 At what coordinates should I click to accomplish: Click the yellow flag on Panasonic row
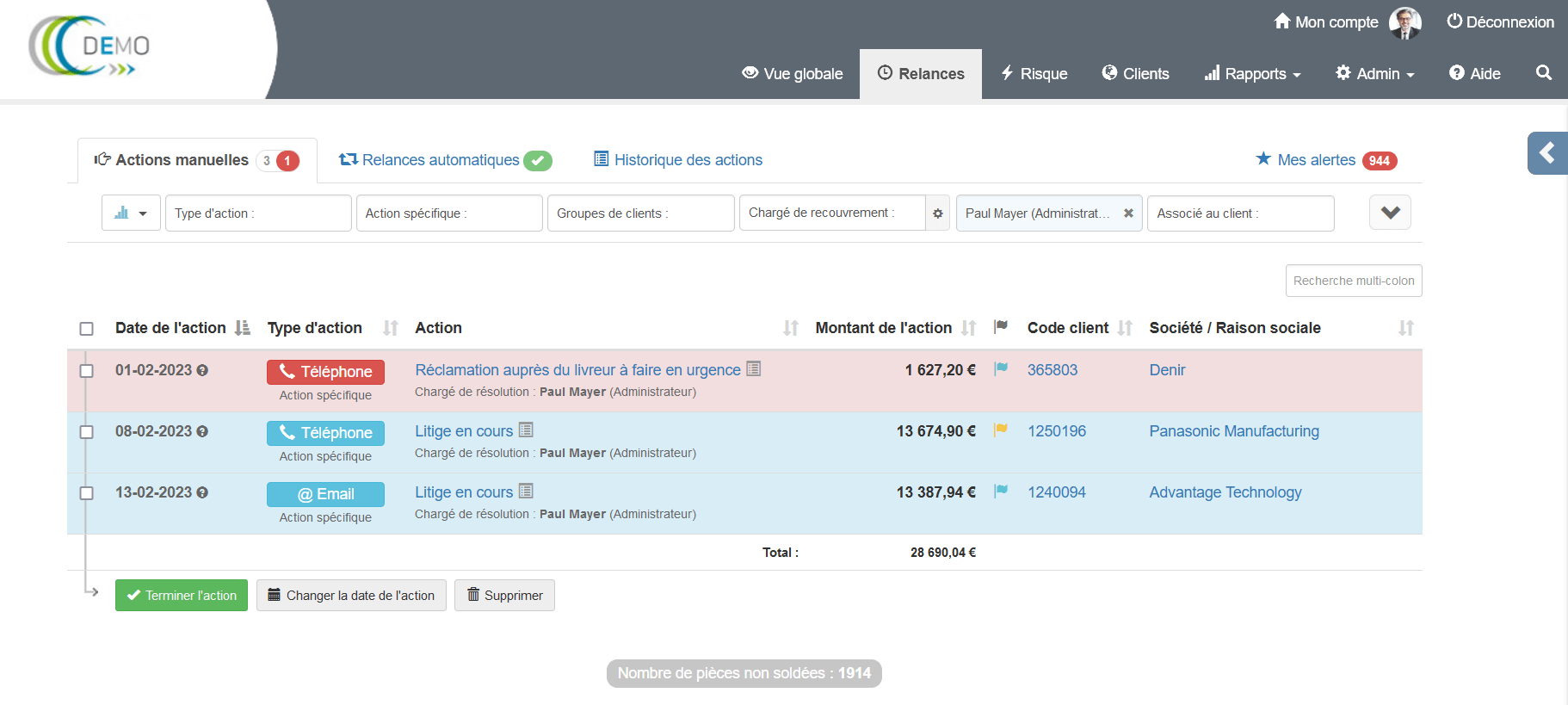pyautogui.click(x=1001, y=430)
